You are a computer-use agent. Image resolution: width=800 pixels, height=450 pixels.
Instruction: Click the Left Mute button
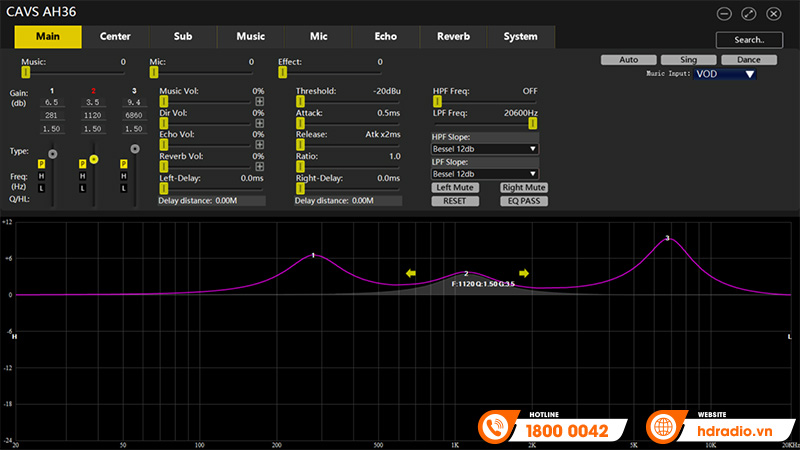(x=455, y=187)
